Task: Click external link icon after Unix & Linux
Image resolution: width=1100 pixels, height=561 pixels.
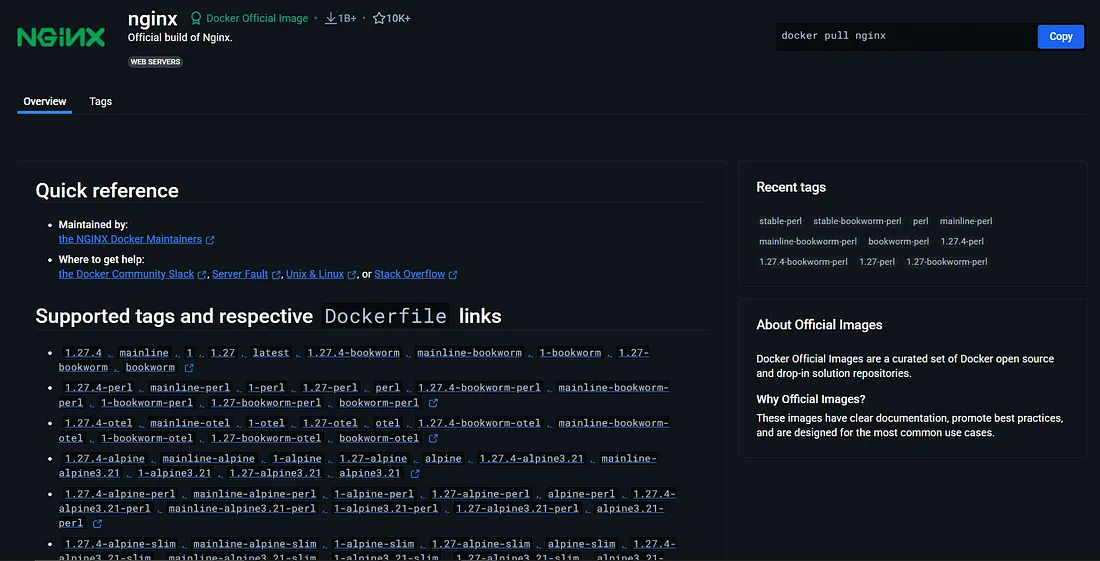Action: [x=351, y=275]
